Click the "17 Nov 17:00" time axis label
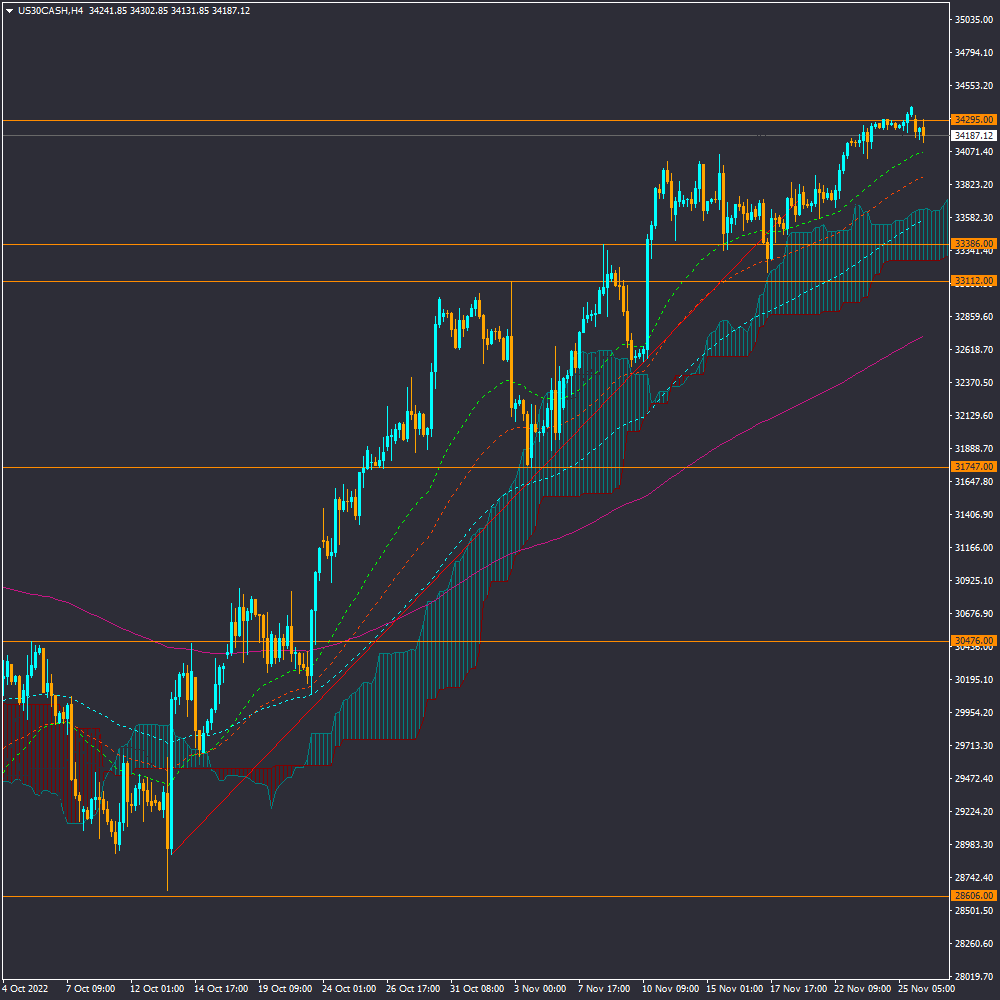The image size is (1000, 1000). [x=796, y=988]
